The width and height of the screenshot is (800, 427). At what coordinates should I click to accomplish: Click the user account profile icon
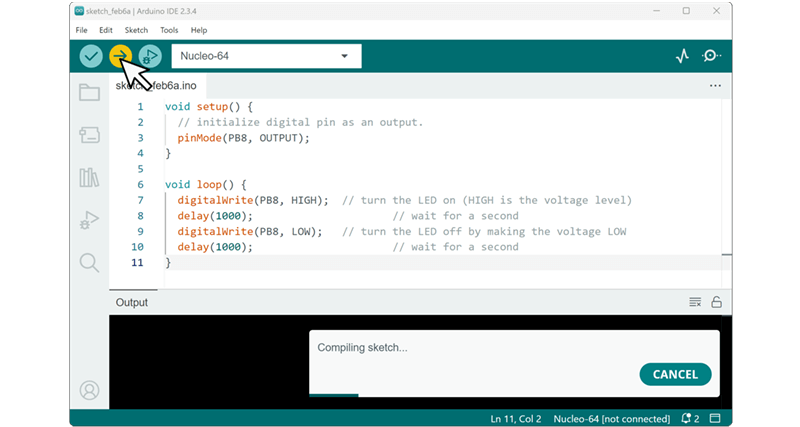89,390
